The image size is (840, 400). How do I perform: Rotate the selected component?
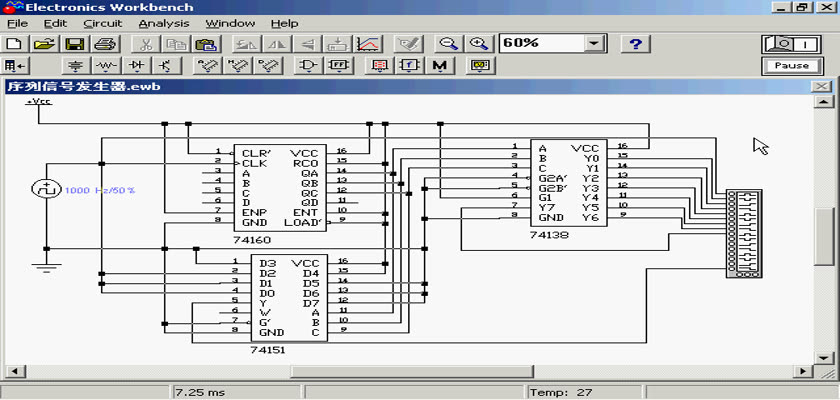[x=248, y=44]
